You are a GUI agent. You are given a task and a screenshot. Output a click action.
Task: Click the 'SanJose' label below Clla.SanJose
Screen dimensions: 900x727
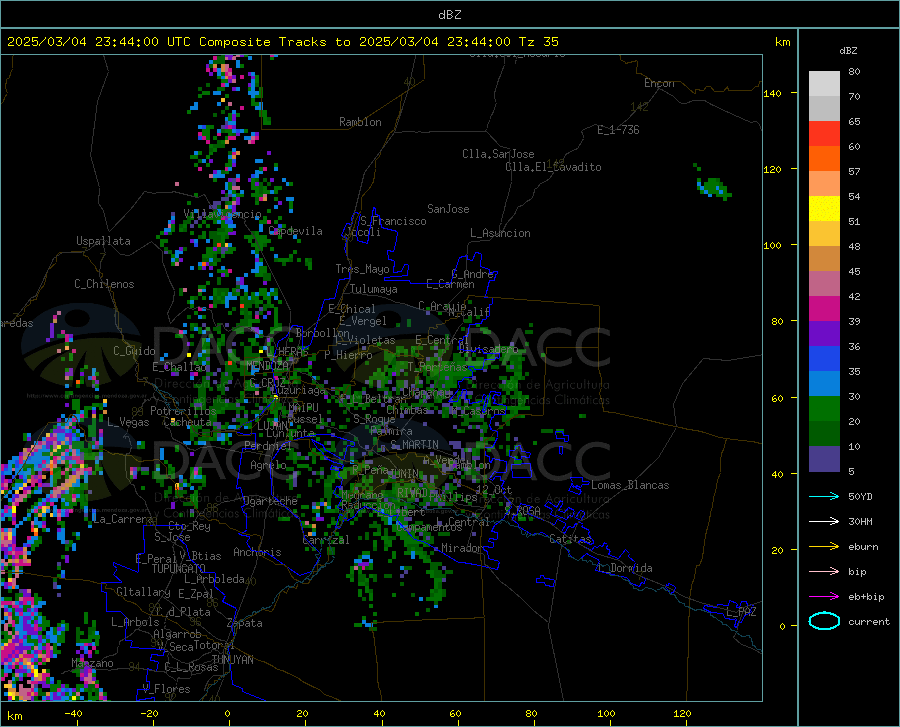point(448,209)
